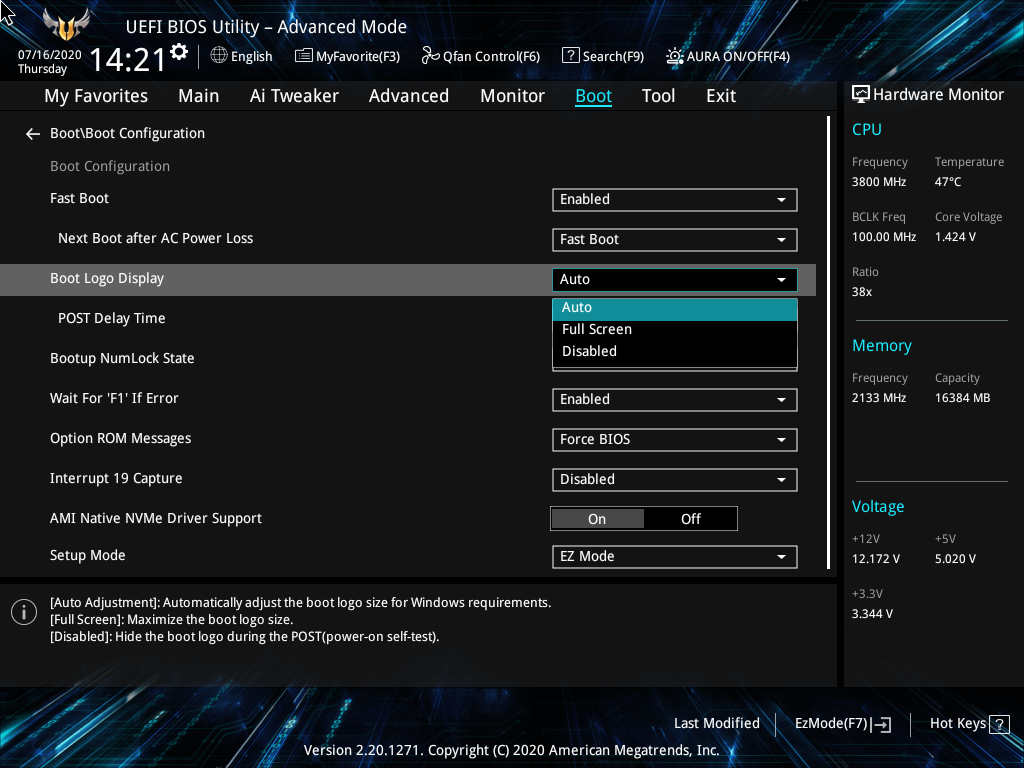Click the CPU section heading
Viewport: 1024px width, 768px height.
(x=867, y=130)
